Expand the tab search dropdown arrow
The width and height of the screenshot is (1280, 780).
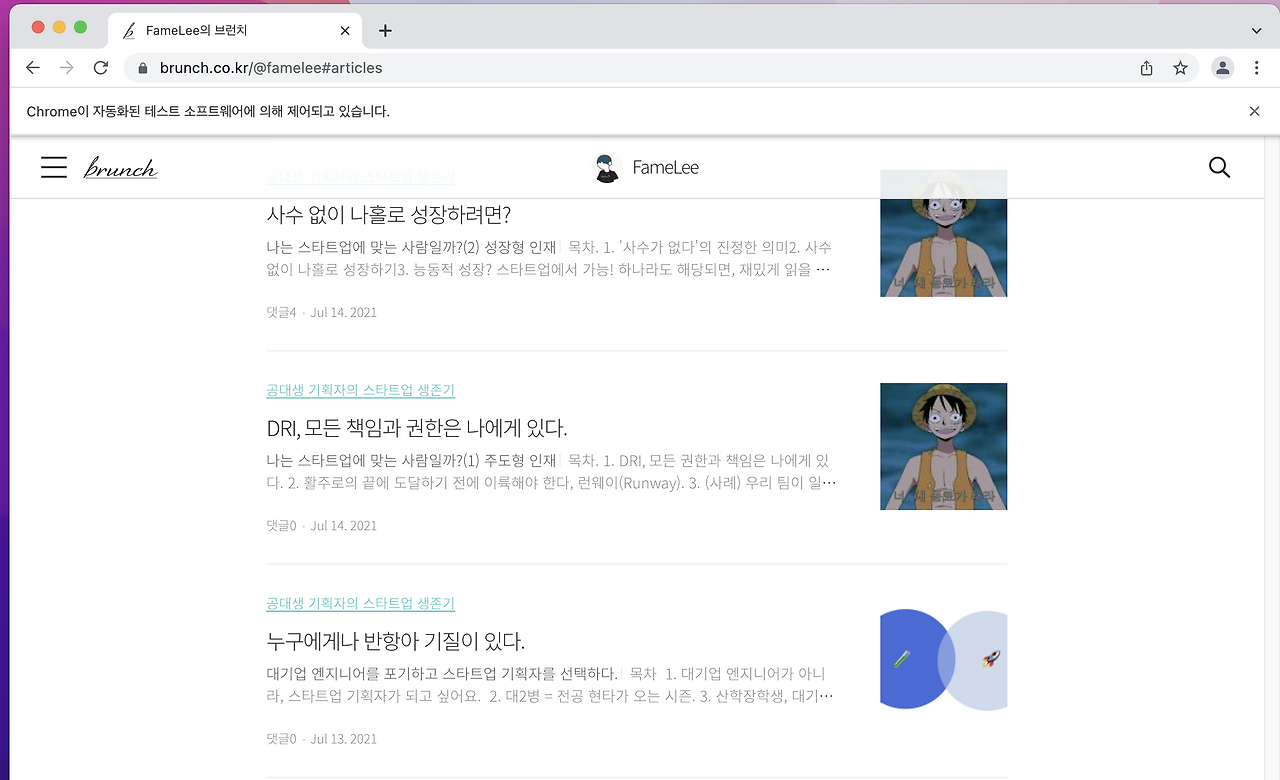(1257, 30)
